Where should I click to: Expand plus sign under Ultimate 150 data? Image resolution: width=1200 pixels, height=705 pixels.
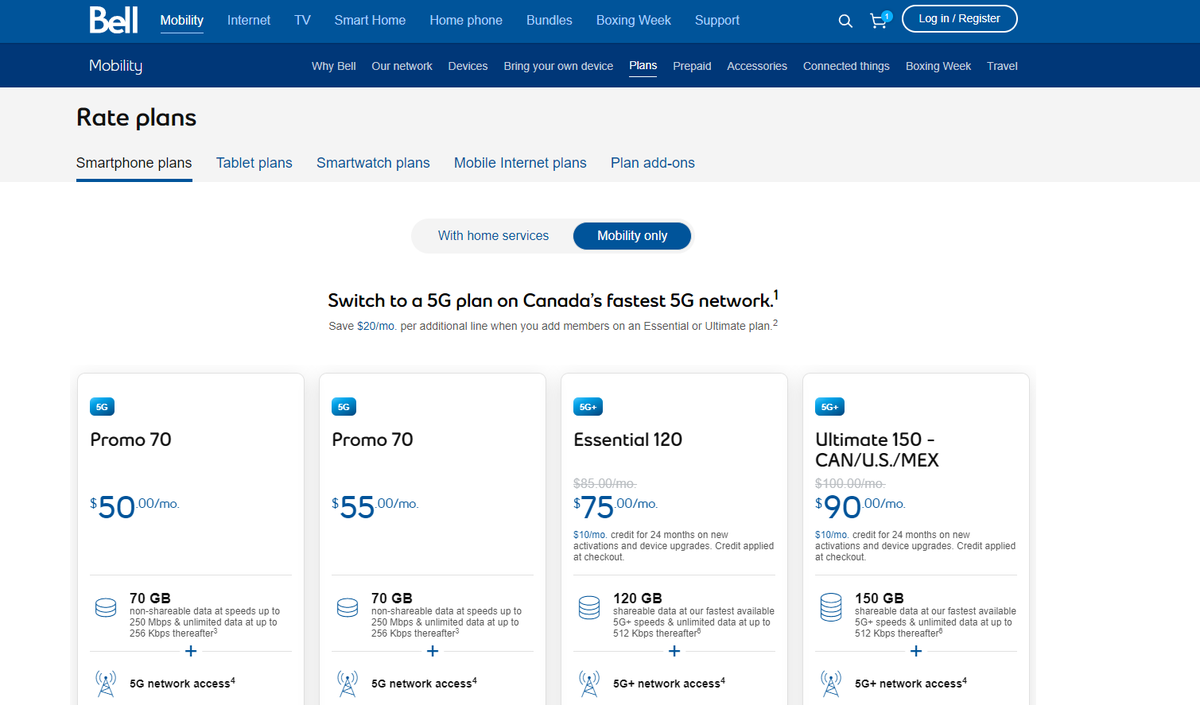916,651
